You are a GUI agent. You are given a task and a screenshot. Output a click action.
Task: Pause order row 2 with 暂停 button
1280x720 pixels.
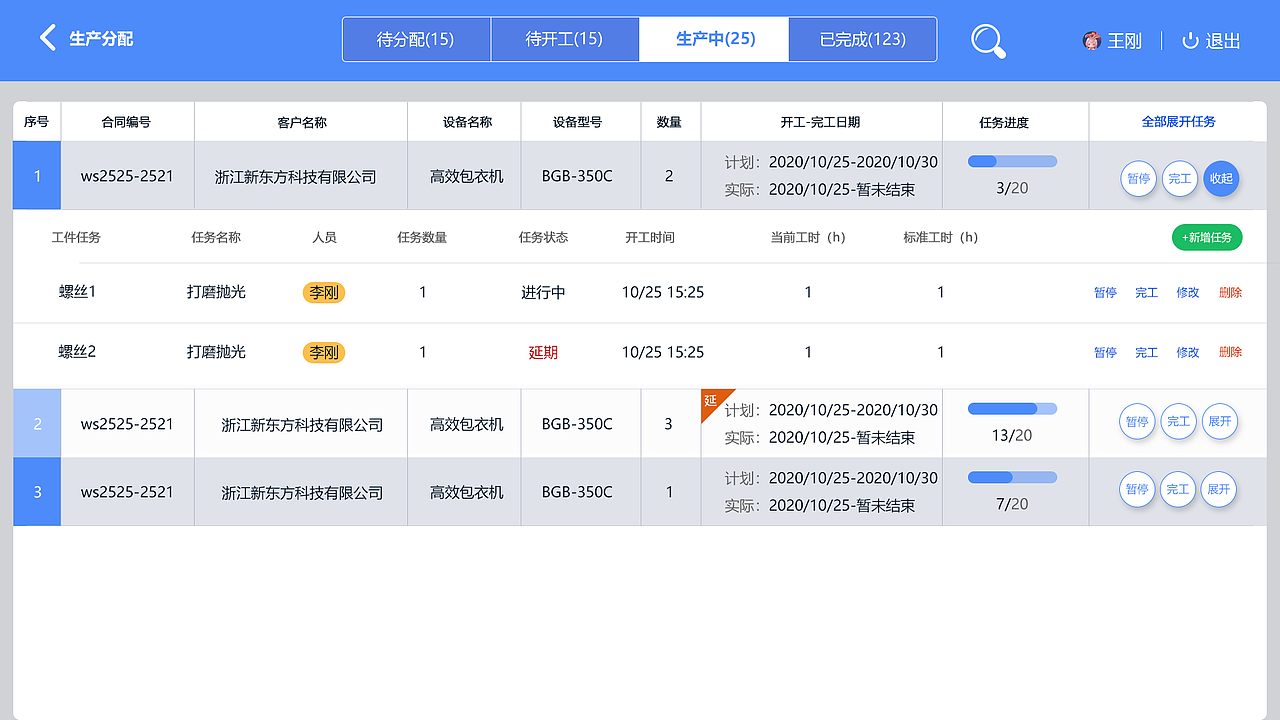point(1137,421)
